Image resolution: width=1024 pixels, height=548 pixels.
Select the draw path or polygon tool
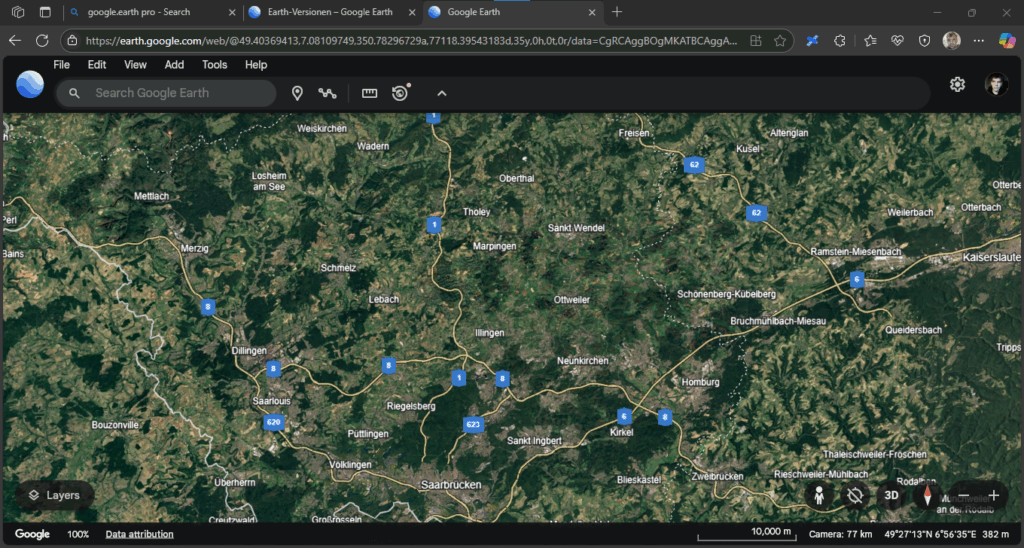click(x=327, y=93)
